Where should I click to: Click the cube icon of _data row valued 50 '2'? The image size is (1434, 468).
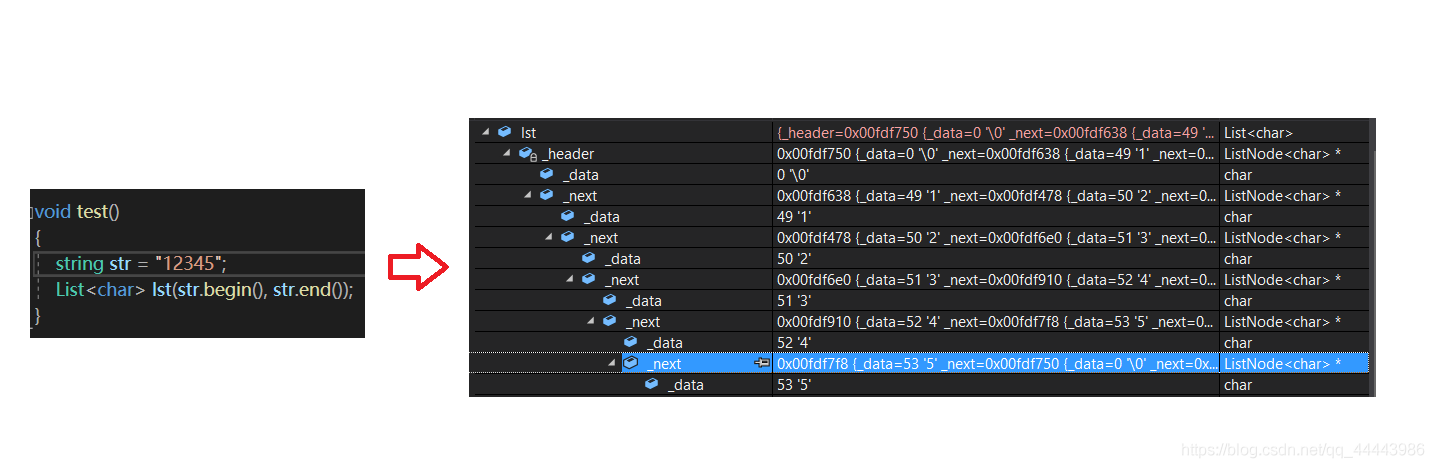click(x=588, y=258)
